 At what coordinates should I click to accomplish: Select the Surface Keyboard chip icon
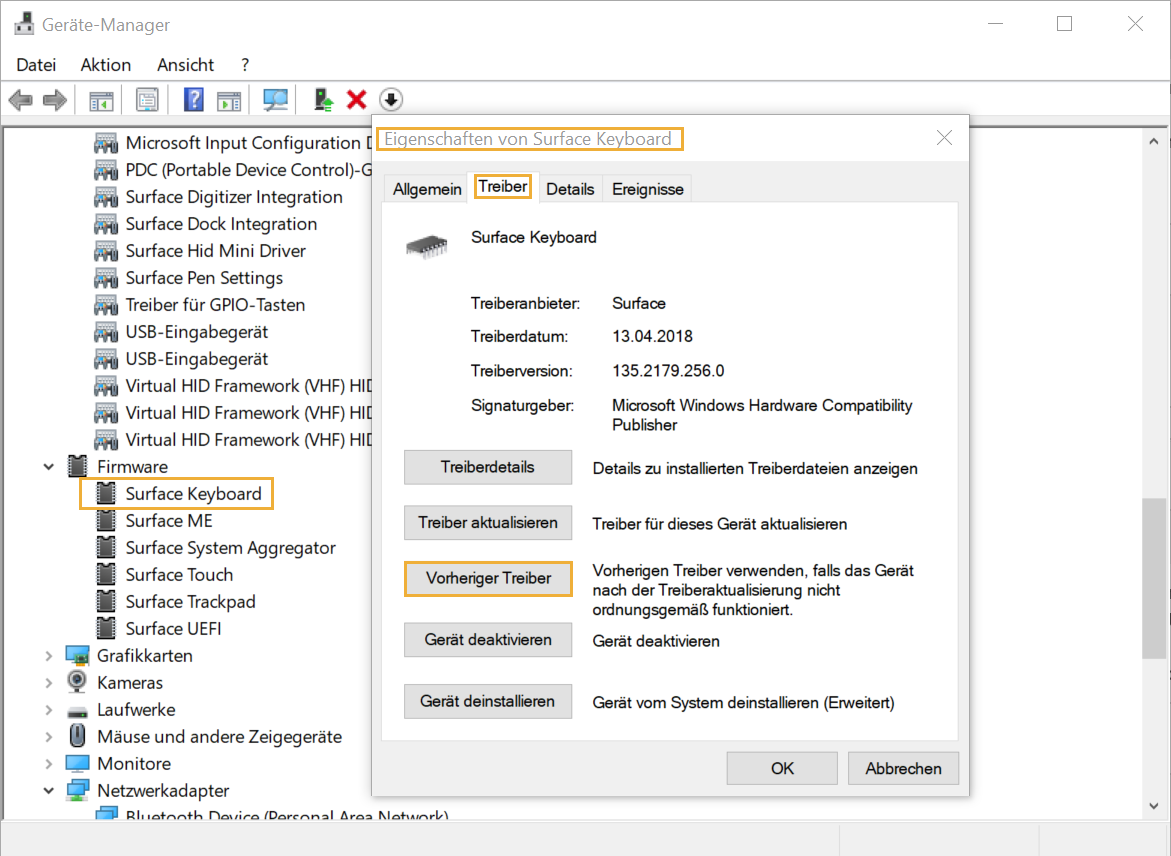pyautogui.click(x=106, y=493)
